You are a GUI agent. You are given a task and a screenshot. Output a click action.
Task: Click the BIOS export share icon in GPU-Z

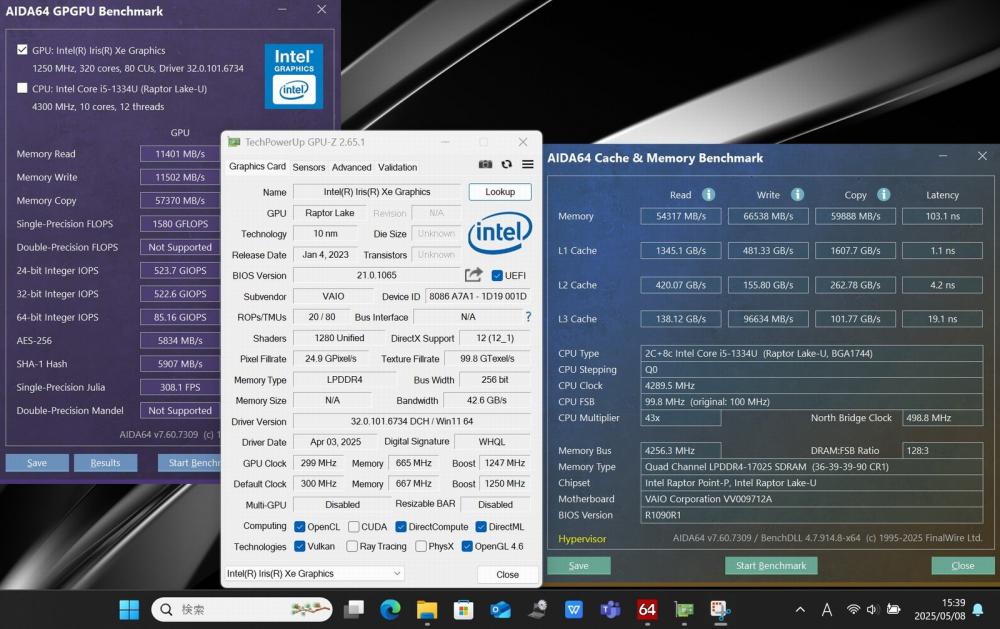tap(473, 275)
